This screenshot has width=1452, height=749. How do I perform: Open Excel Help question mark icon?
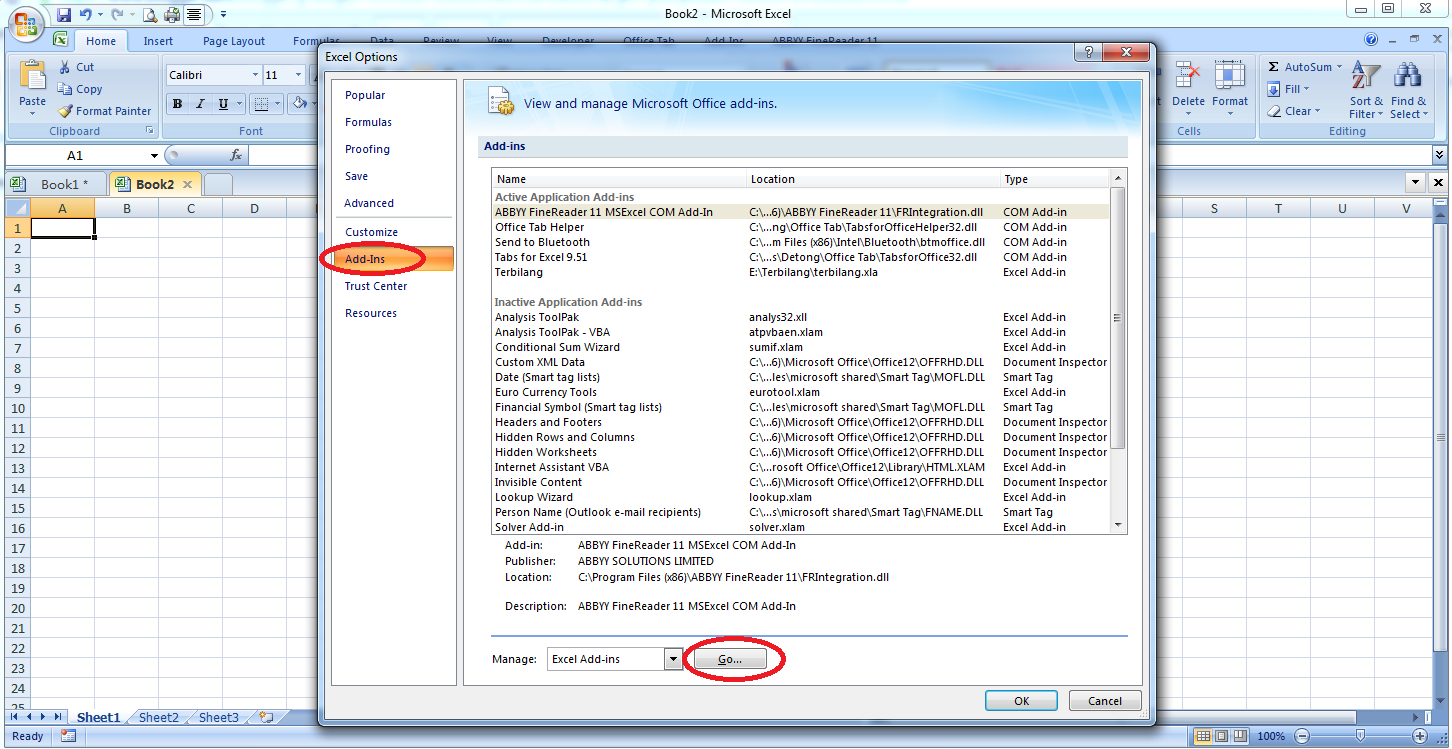click(1371, 40)
